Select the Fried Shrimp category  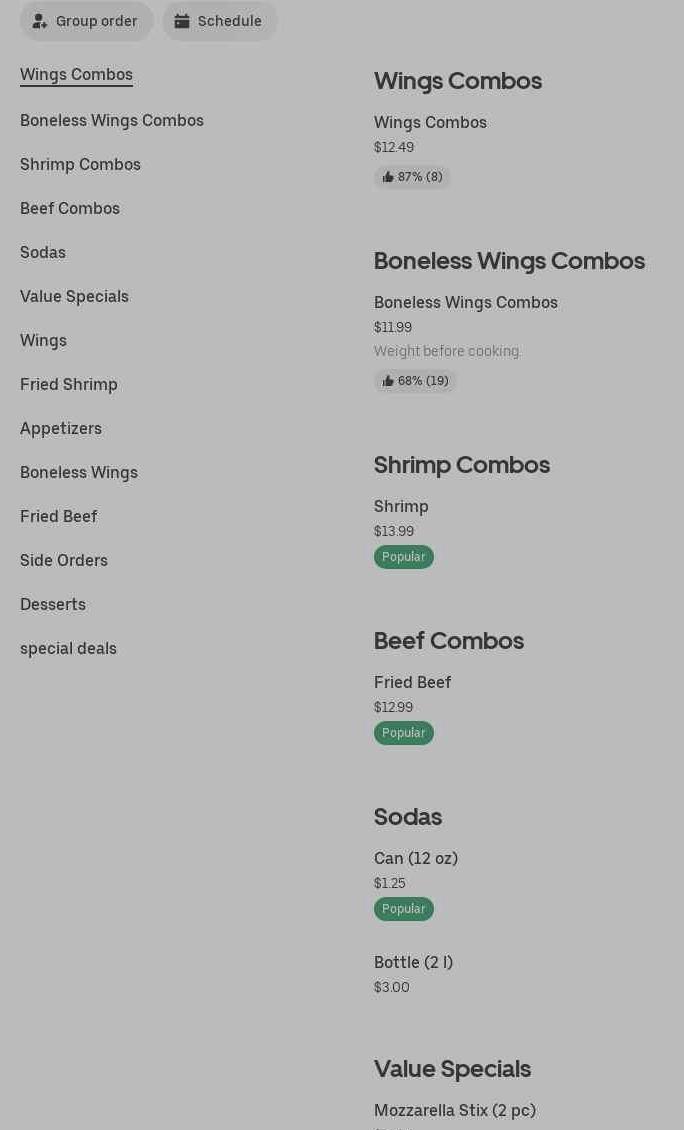click(69, 384)
